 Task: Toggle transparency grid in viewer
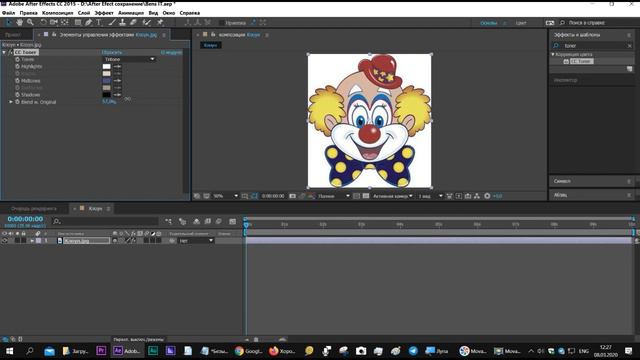tap(366, 196)
